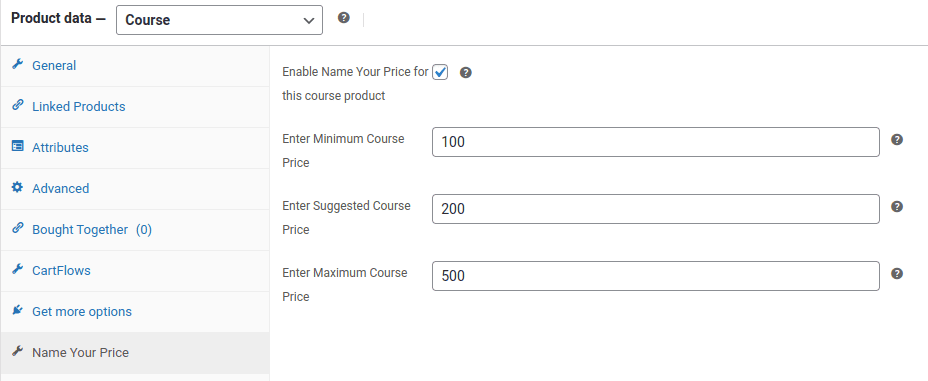This screenshot has height=381, width=928.
Task: Click the chain link icon for Linked Products
Action: [x=18, y=106]
